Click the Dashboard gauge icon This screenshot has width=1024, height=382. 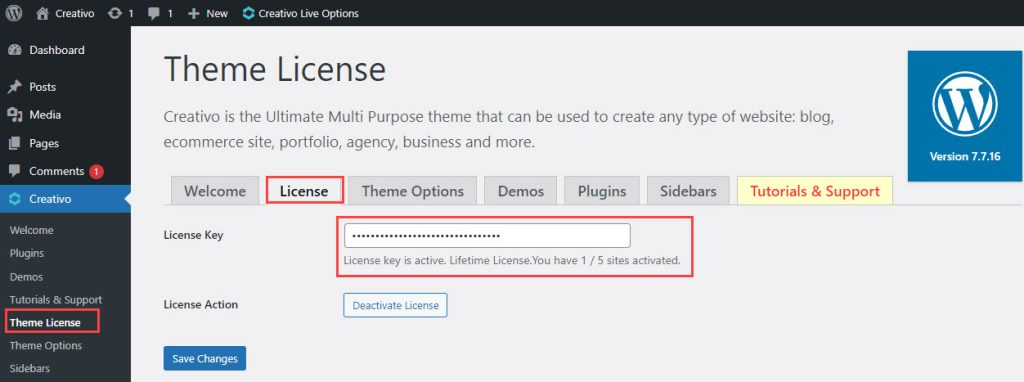[x=14, y=50]
